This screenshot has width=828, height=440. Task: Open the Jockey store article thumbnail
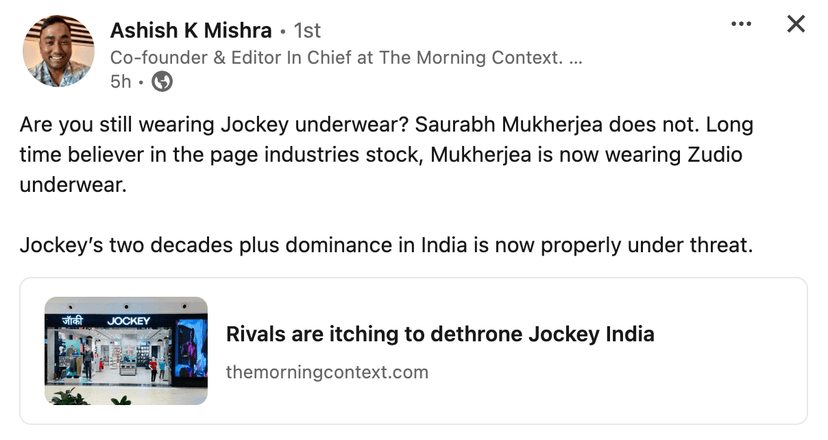126,350
